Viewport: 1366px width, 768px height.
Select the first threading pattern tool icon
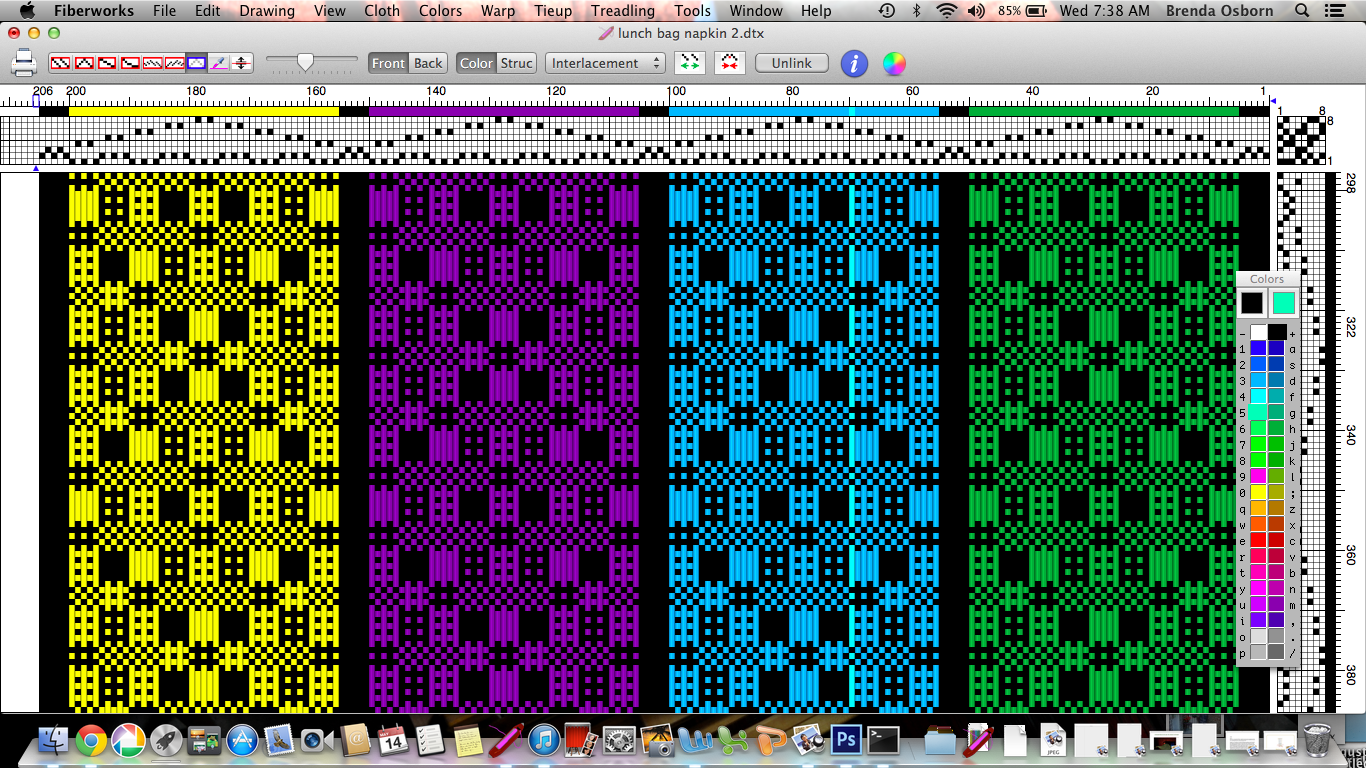point(60,63)
